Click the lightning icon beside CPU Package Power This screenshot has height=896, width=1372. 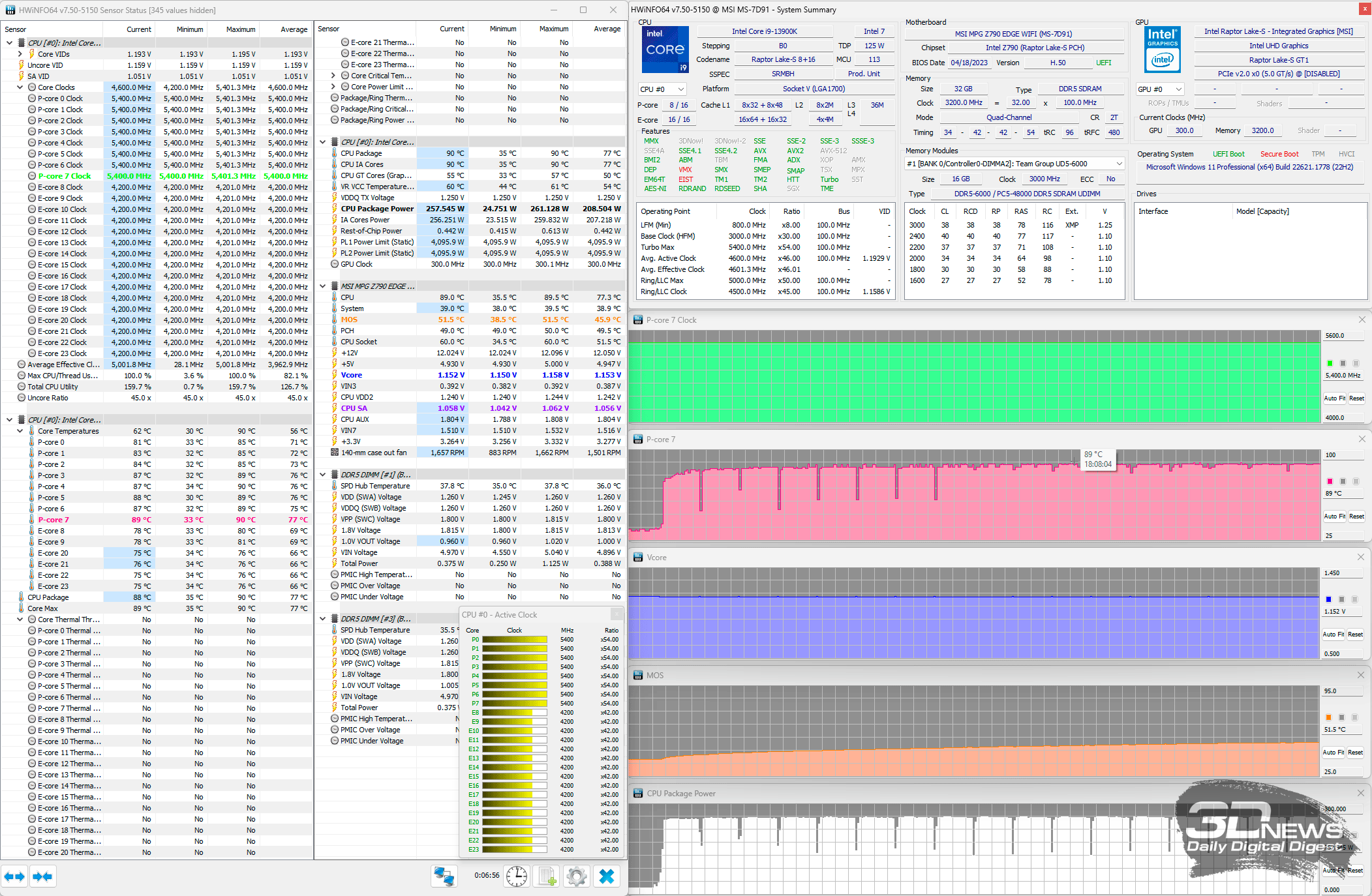click(x=334, y=209)
